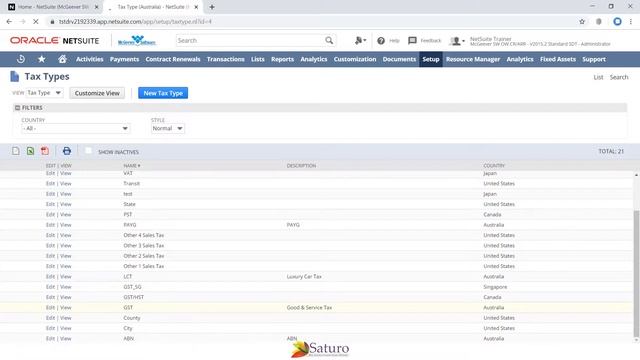Click the browser address bar URL

(135, 22)
